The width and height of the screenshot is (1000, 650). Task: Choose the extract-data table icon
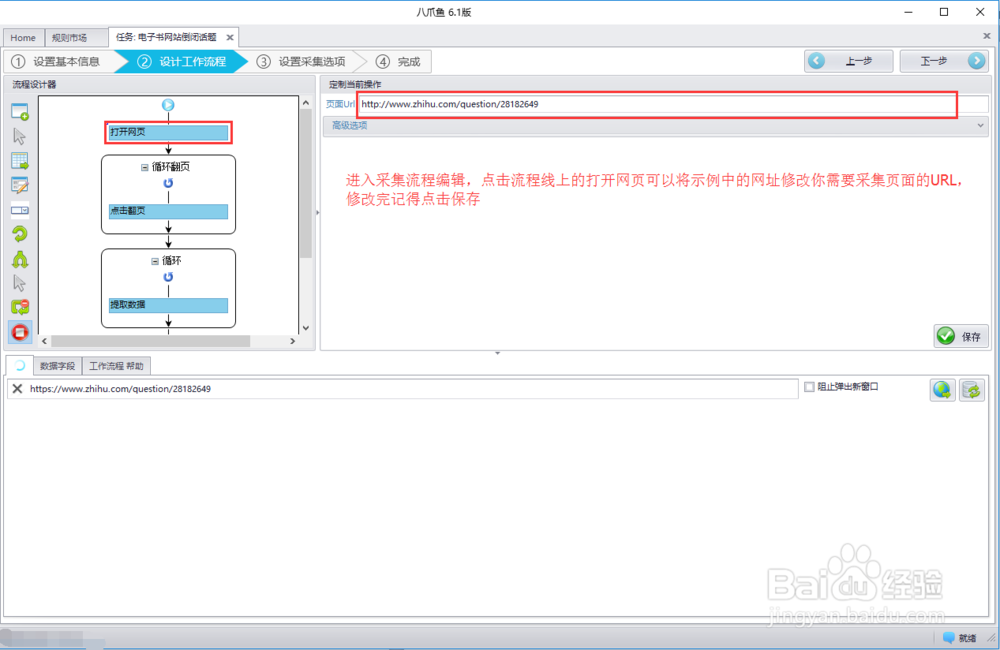tap(20, 161)
